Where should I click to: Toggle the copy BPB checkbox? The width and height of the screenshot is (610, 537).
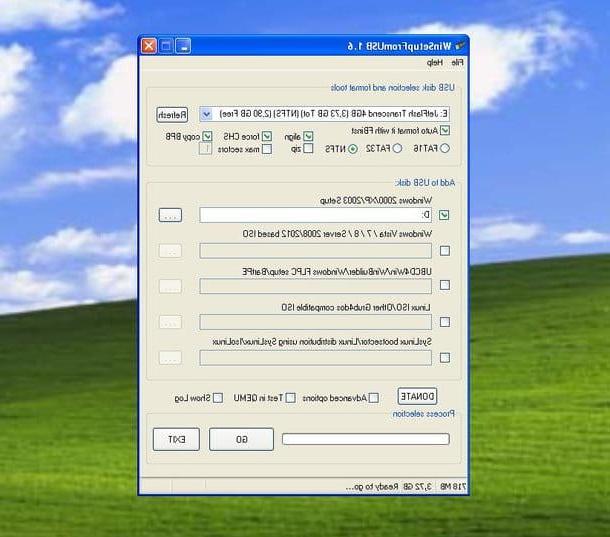point(207,136)
